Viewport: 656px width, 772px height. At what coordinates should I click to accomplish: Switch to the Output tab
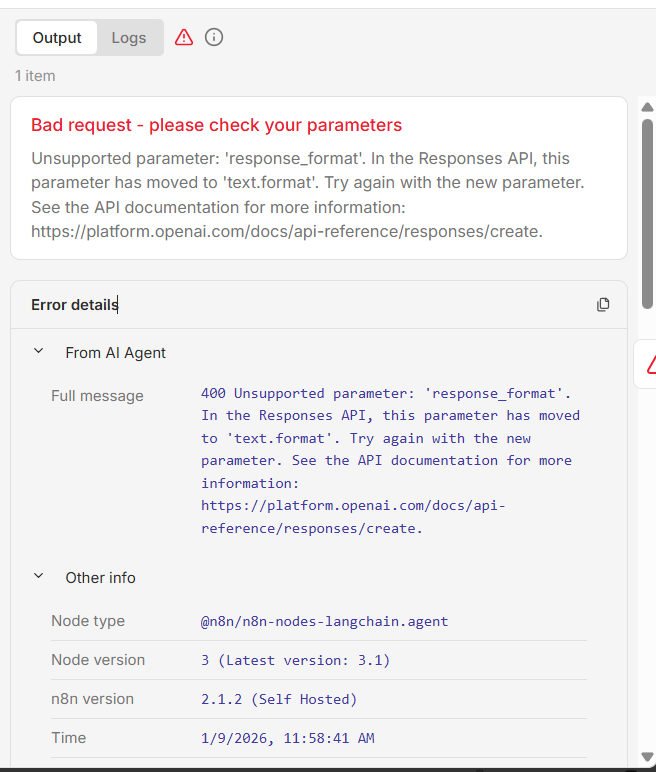click(57, 38)
